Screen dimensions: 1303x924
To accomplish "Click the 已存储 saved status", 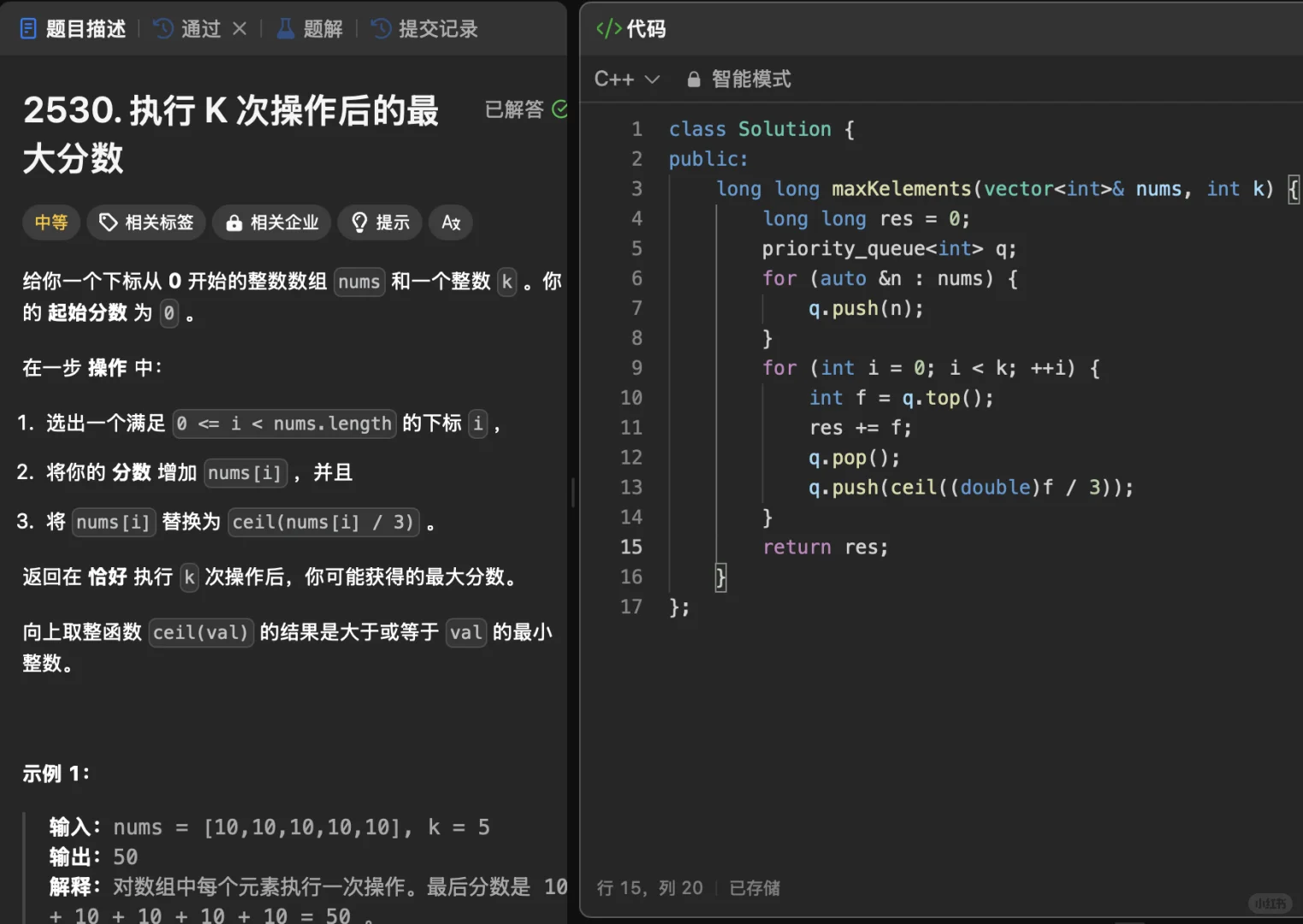I will [x=755, y=888].
